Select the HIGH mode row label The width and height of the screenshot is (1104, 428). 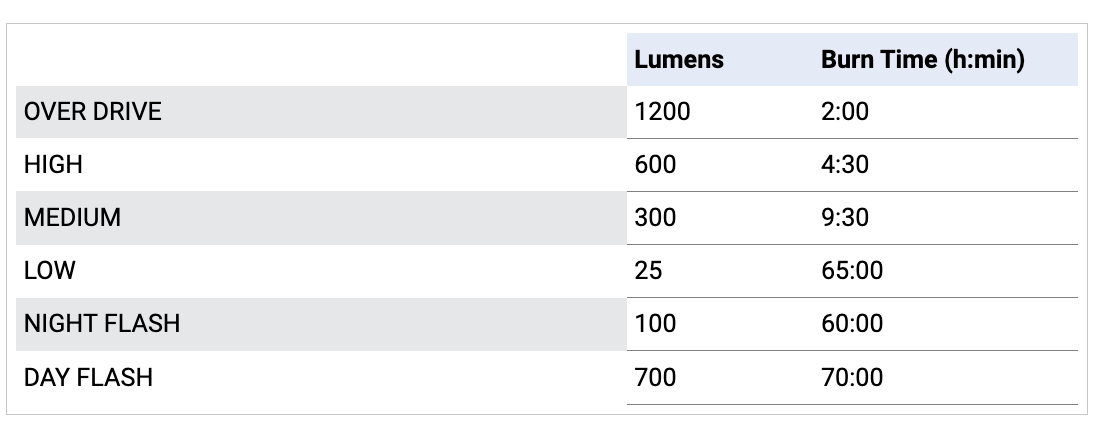54,165
